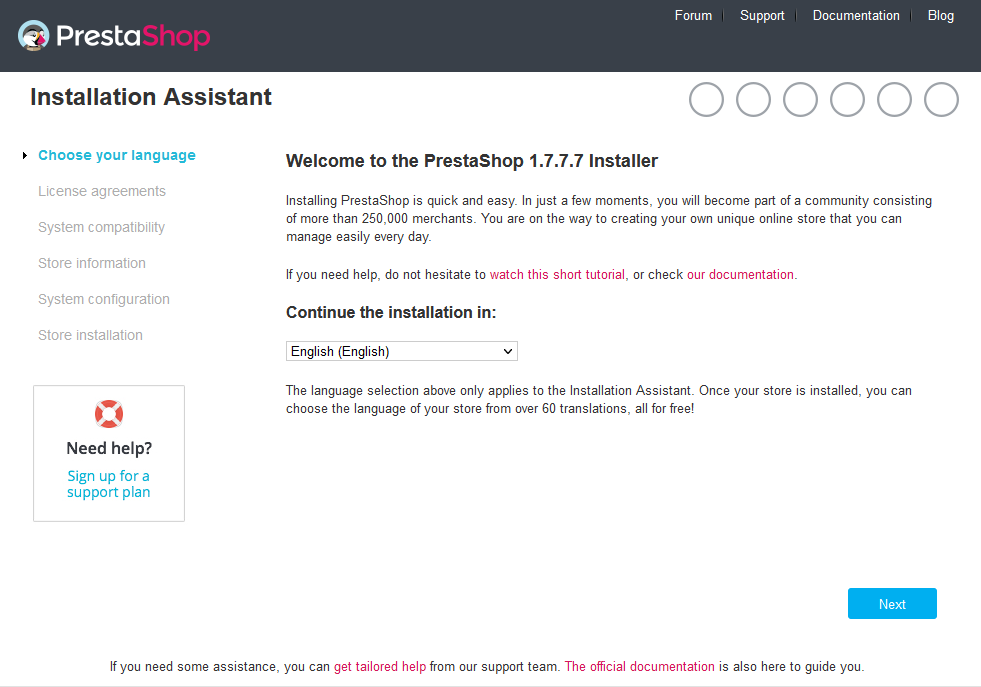Click the third step progress circle

coord(800,99)
